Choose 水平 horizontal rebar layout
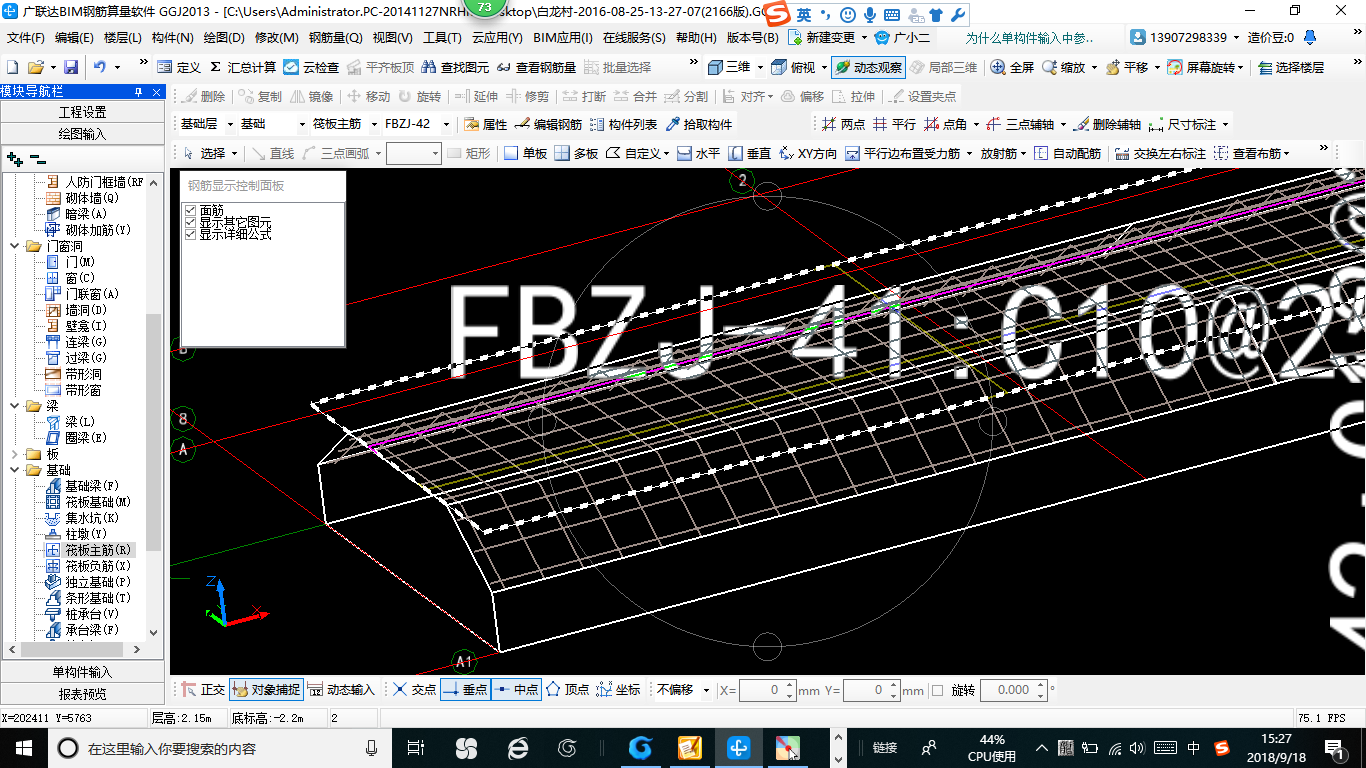This screenshot has height=768, width=1366. coord(698,153)
